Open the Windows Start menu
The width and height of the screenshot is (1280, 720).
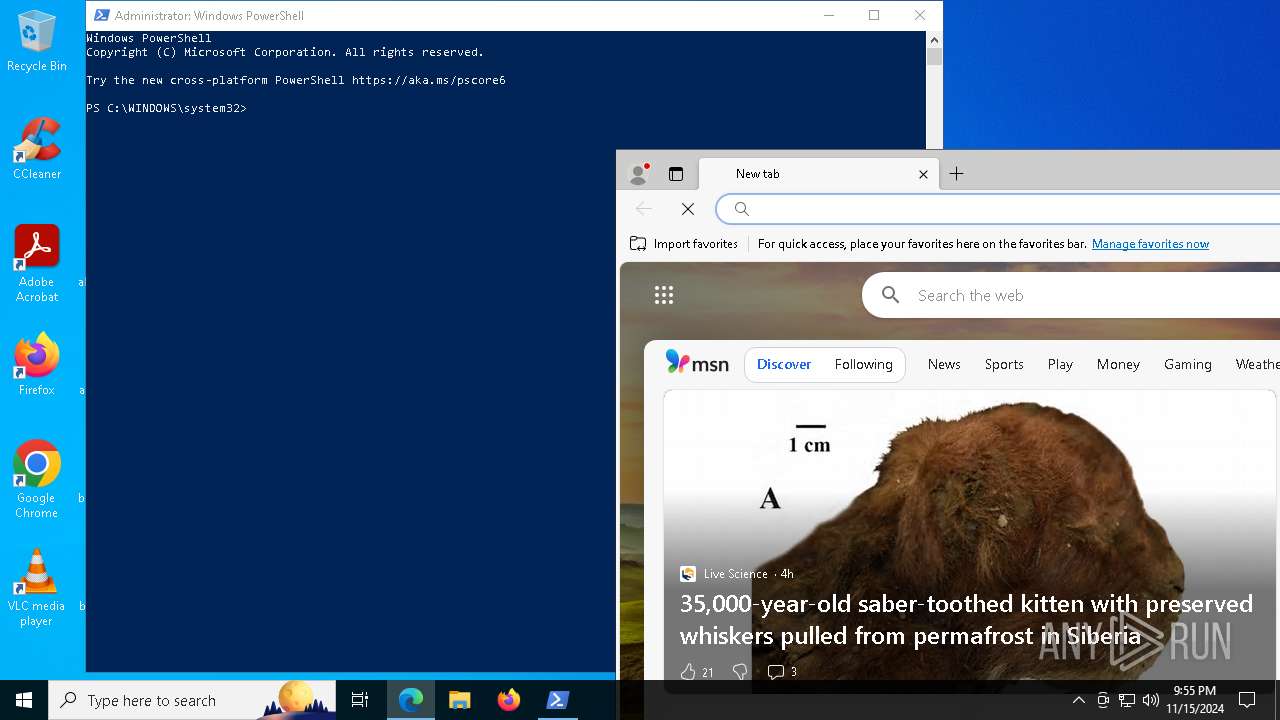click(x=24, y=700)
